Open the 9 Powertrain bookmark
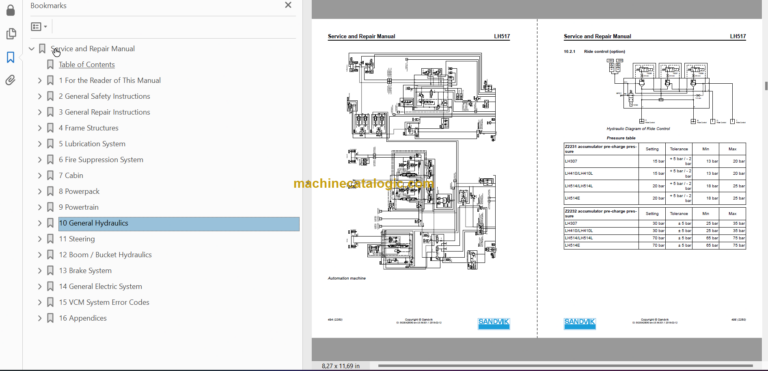 pyautogui.click(x=78, y=207)
